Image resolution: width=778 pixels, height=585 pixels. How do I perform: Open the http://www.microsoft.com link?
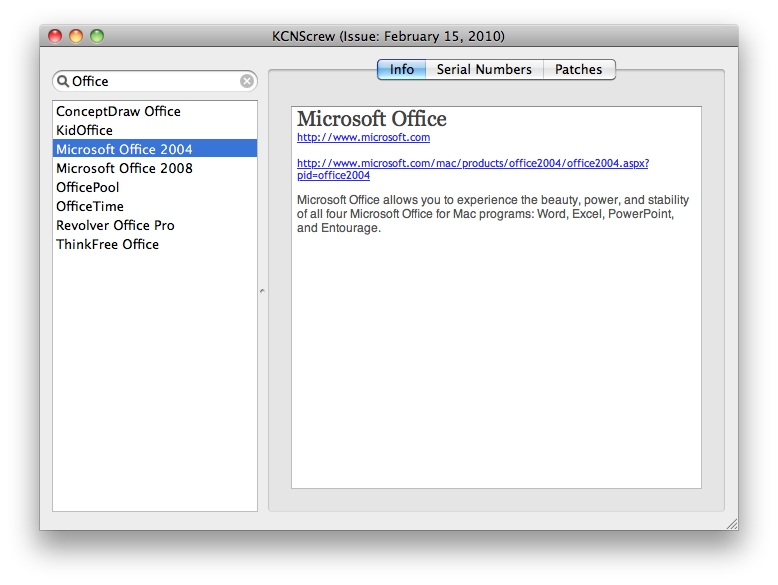(363, 137)
